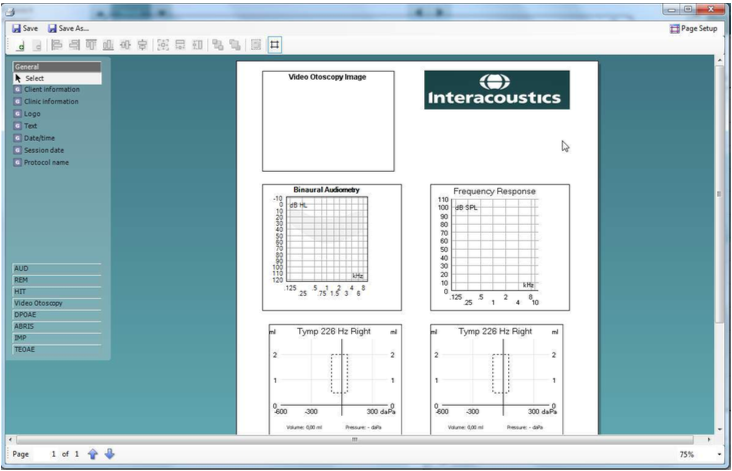Pick the Date/time element
Screen dimensions: 732x471
tap(39, 138)
